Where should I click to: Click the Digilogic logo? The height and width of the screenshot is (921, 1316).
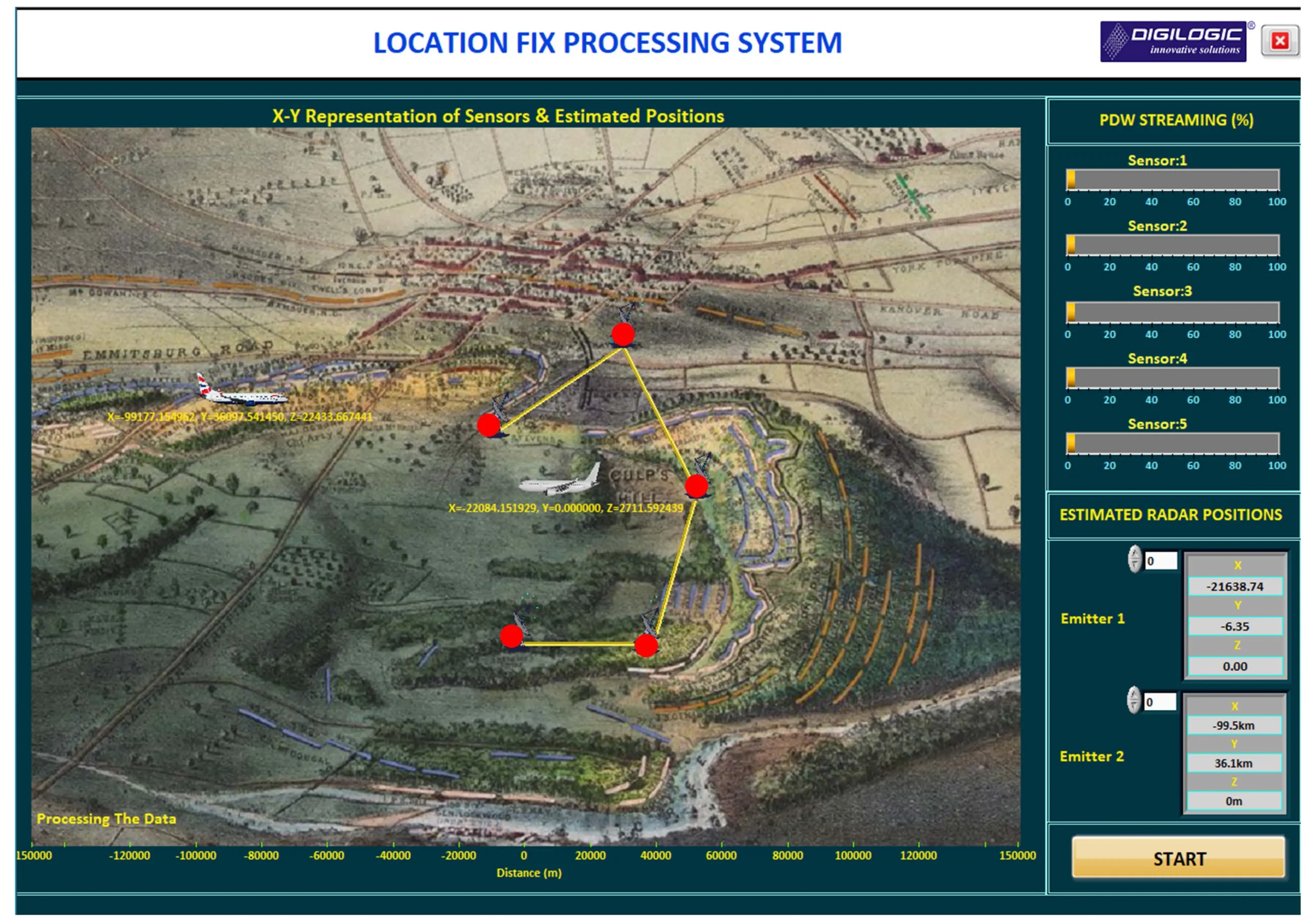pyautogui.click(x=1173, y=42)
